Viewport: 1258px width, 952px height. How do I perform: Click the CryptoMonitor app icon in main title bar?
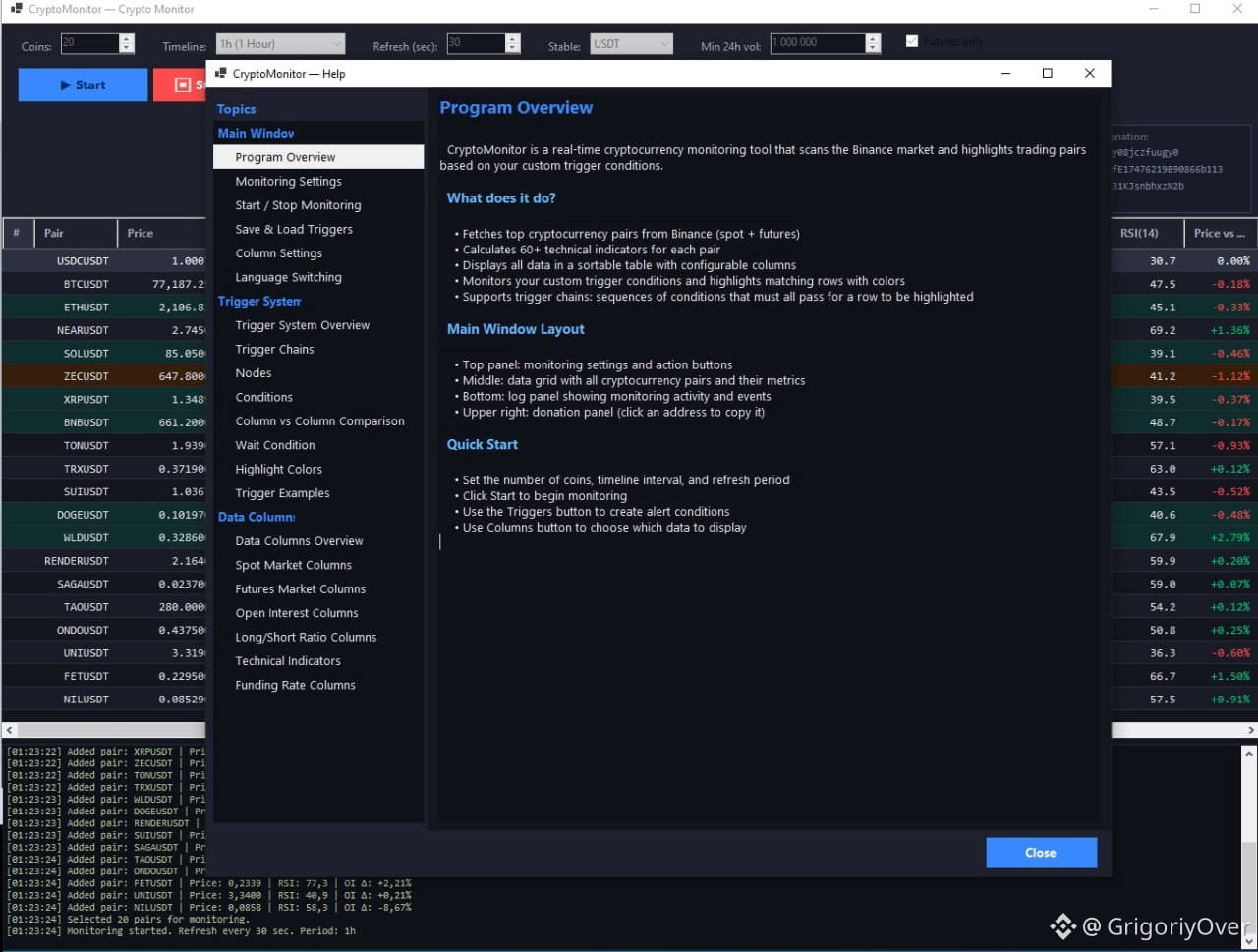(16, 9)
